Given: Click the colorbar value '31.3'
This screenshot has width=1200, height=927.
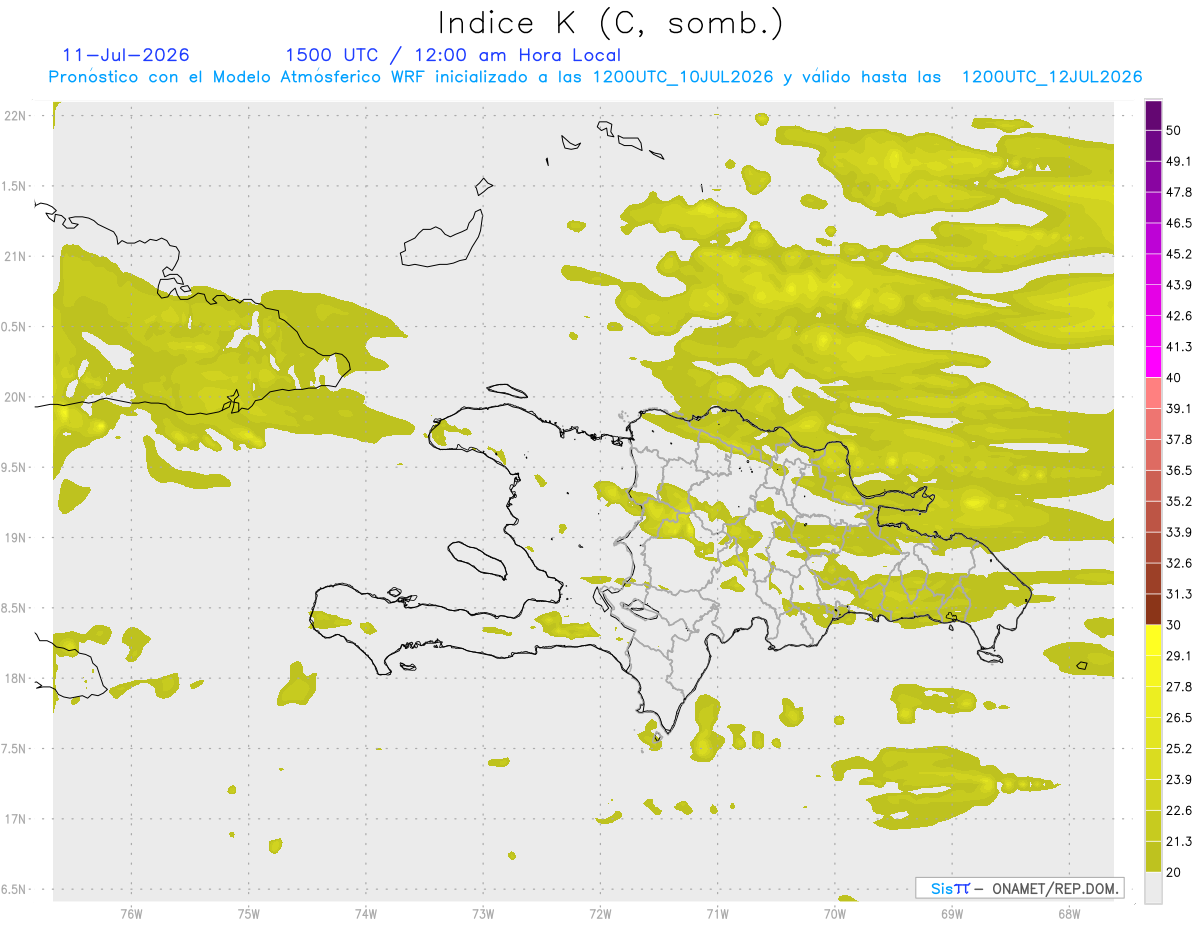Looking at the screenshot, I should click(x=1178, y=594).
